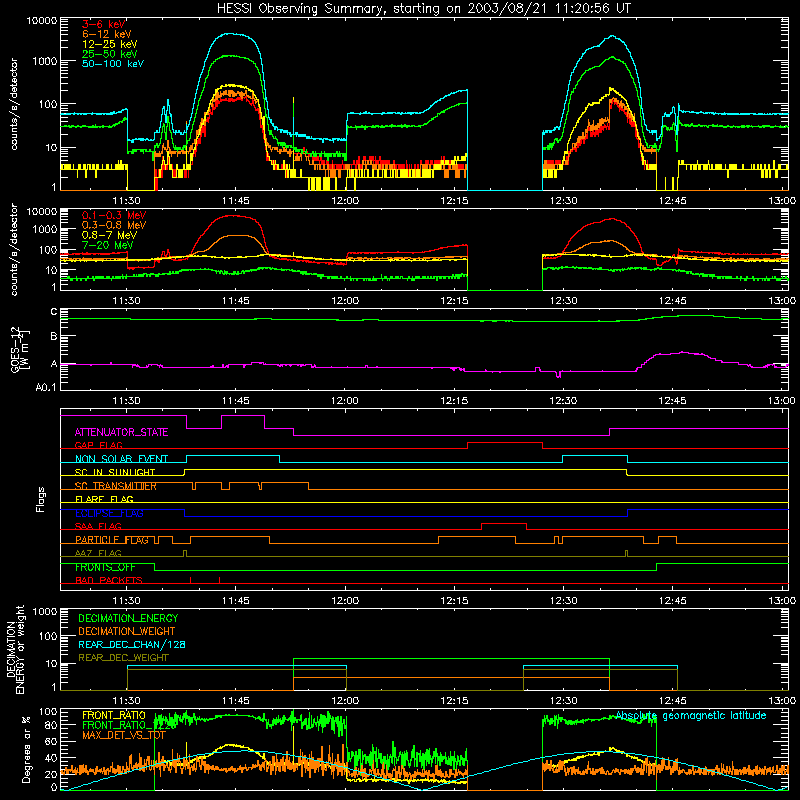The height and width of the screenshot is (800, 800).
Task: Click the Flags axis title
Action: tap(41, 499)
